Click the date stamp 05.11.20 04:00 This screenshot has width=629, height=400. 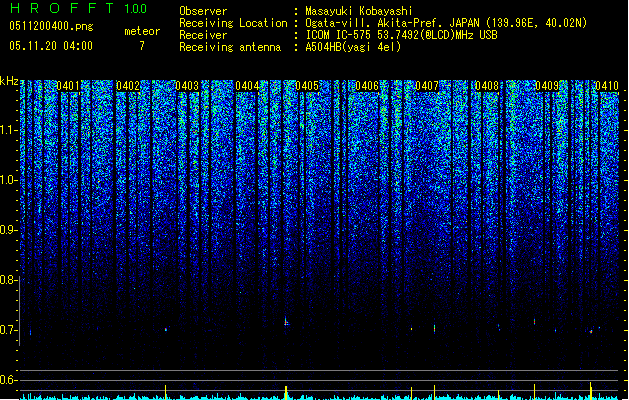click(x=51, y=46)
